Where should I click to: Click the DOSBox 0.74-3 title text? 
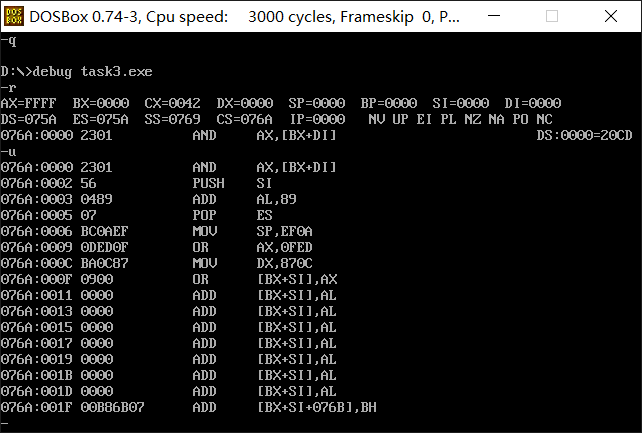coord(244,17)
